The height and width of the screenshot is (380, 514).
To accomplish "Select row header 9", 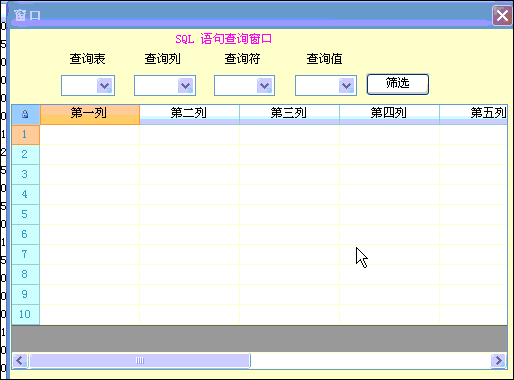I will point(26,295).
